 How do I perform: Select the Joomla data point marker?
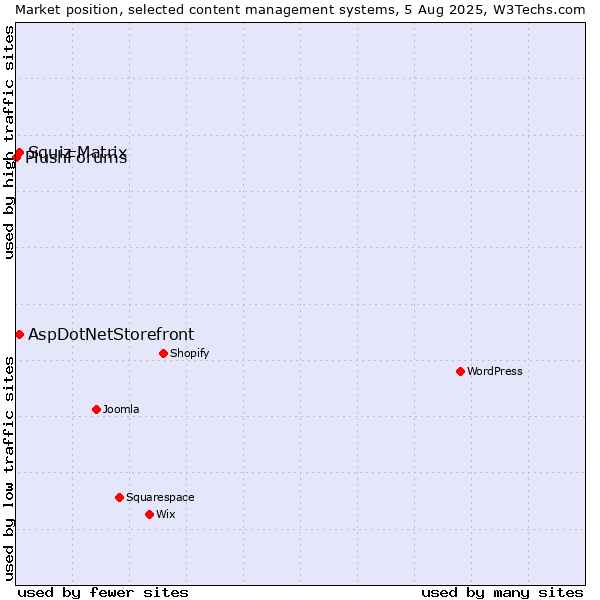[x=96, y=409]
